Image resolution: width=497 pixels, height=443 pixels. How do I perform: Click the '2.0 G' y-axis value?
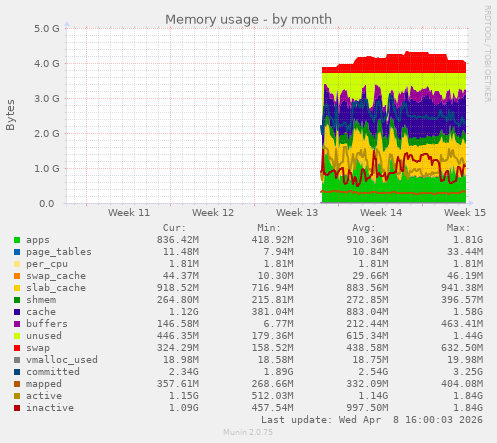[x=47, y=134]
